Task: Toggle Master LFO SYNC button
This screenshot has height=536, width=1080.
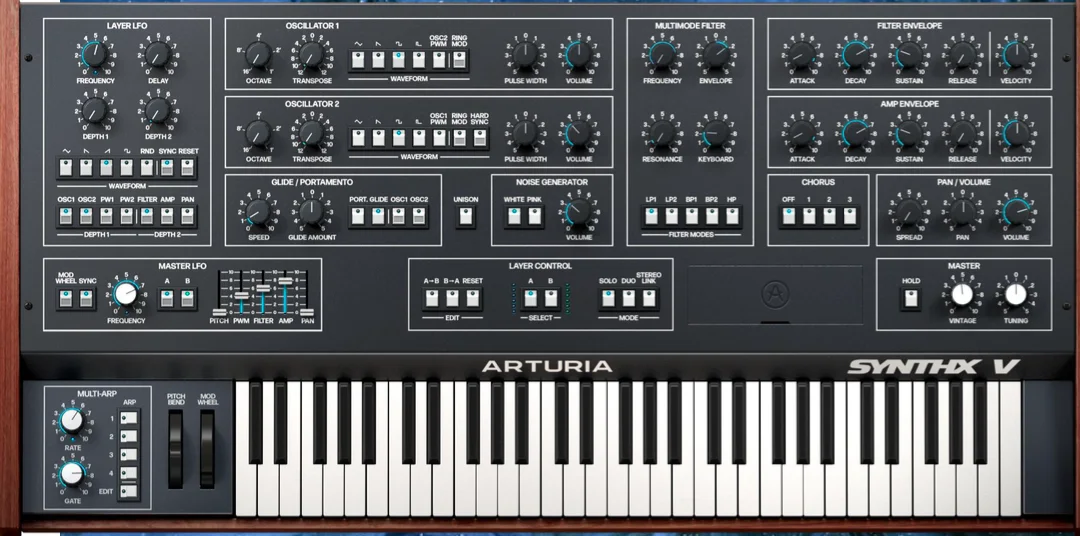Action: pos(86,299)
